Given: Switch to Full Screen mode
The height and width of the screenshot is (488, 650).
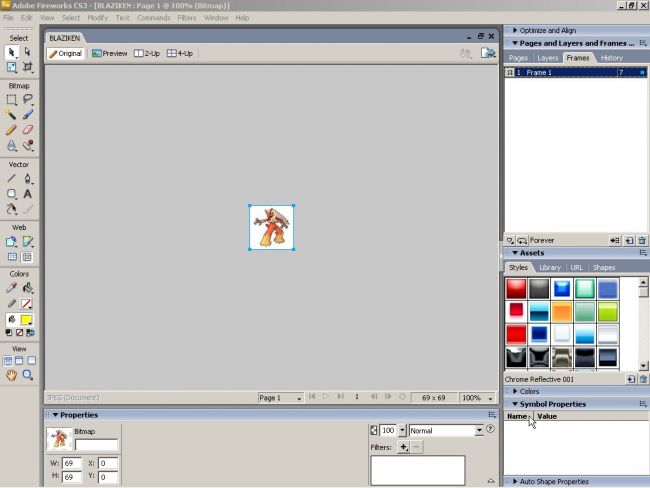Looking at the screenshot, I should [x=32, y=360].
